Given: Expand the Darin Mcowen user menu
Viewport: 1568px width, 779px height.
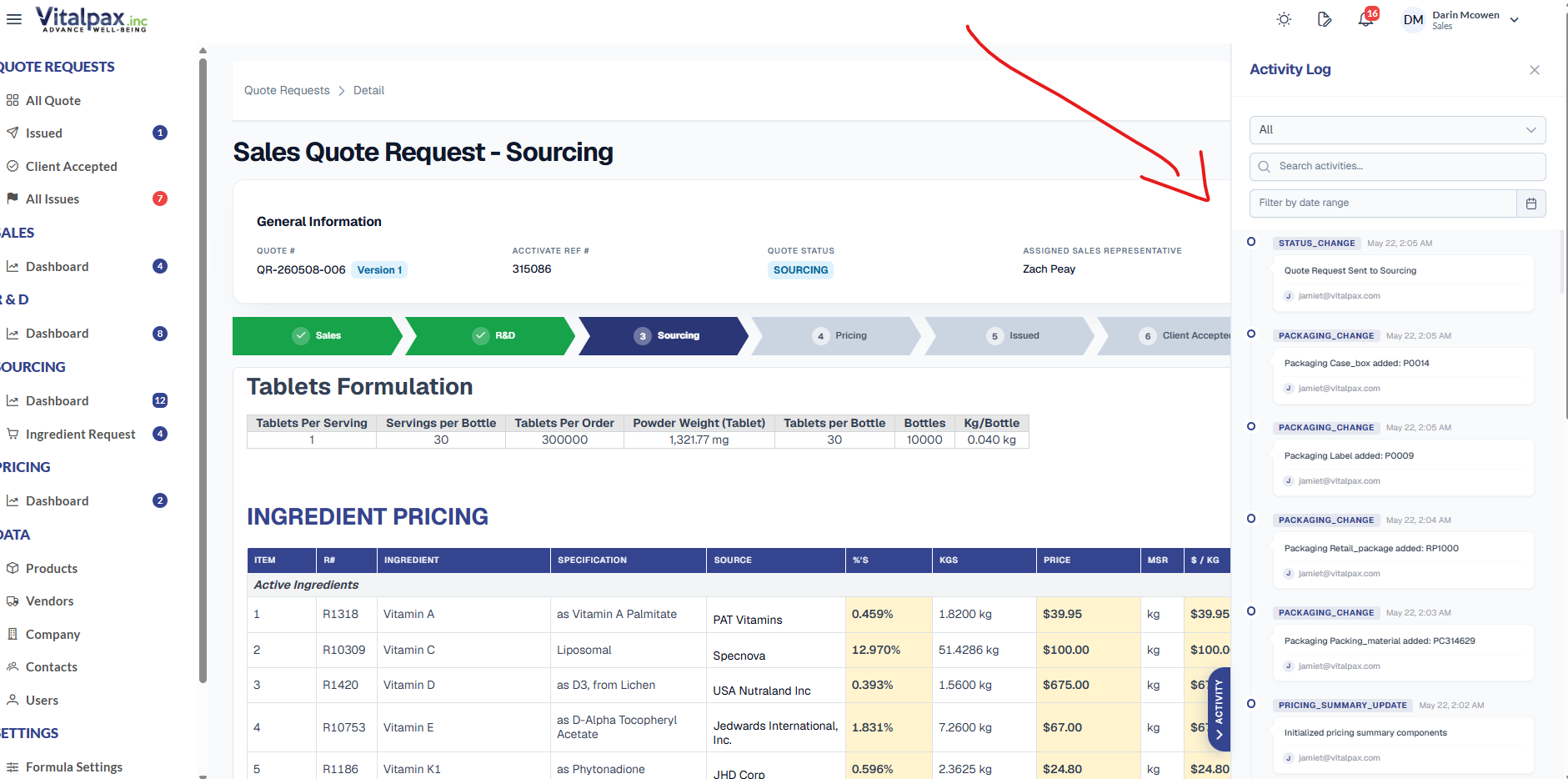Looking at the screenshot, I should click(x=1475, y=19).
